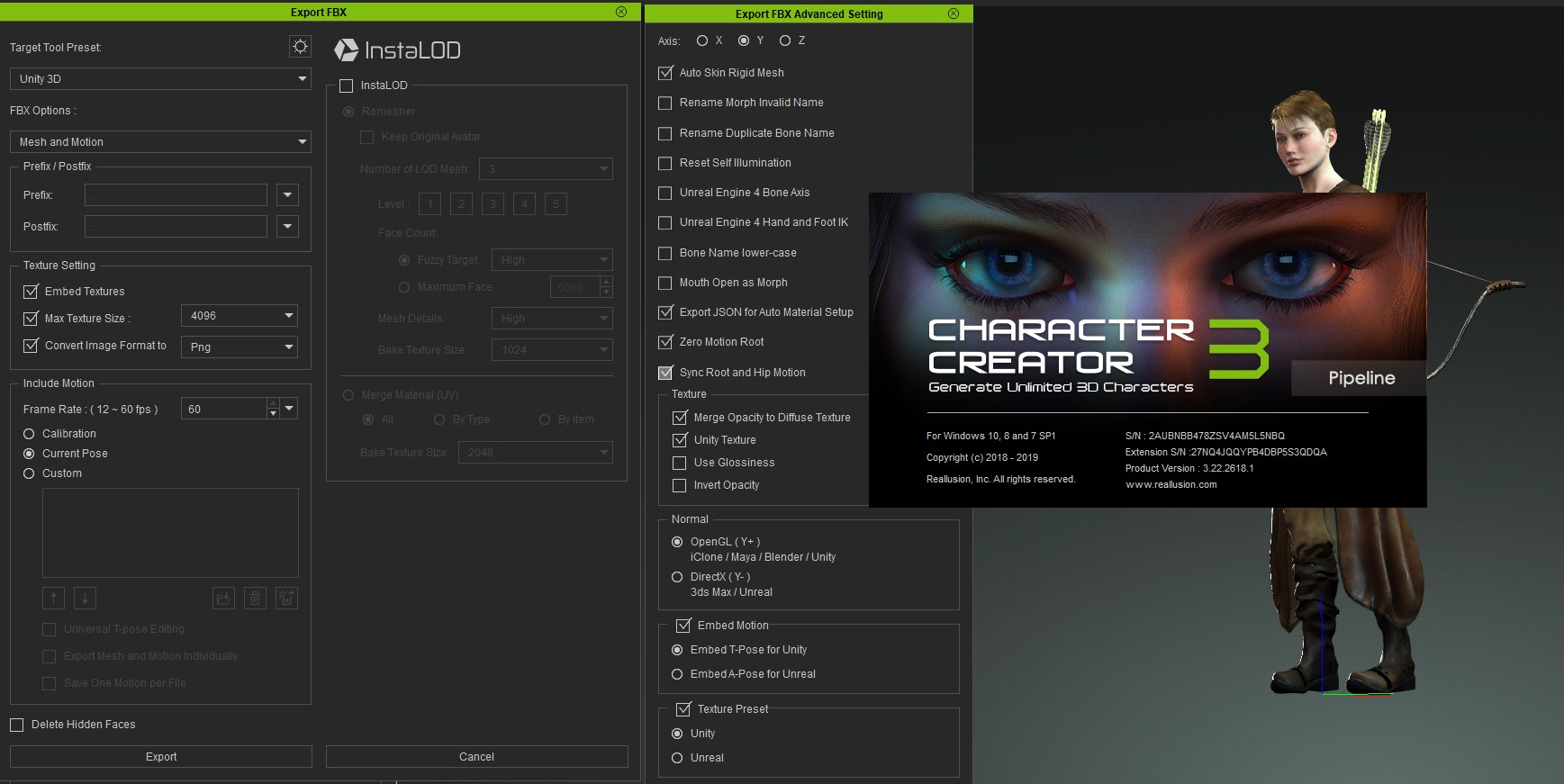Click www.reallusion.com link on splash

pyautogui.click(x=1171, y=484)
